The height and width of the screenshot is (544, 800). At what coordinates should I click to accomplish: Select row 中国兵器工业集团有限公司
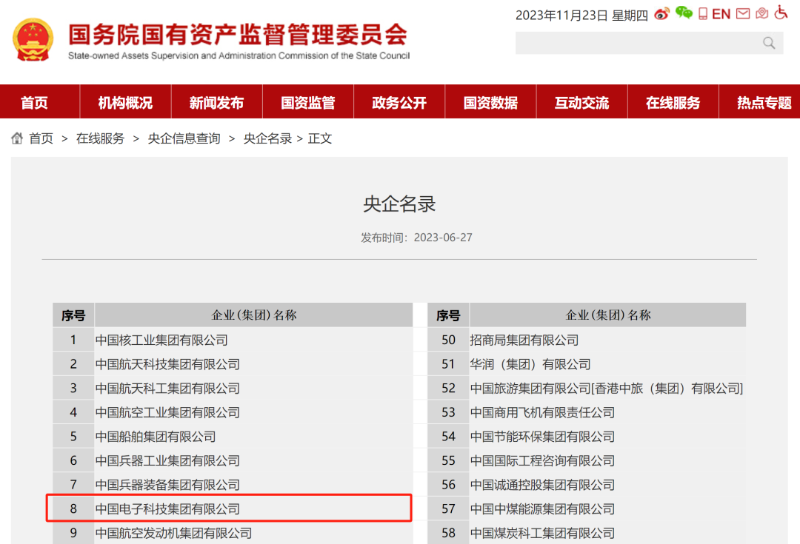233,460
